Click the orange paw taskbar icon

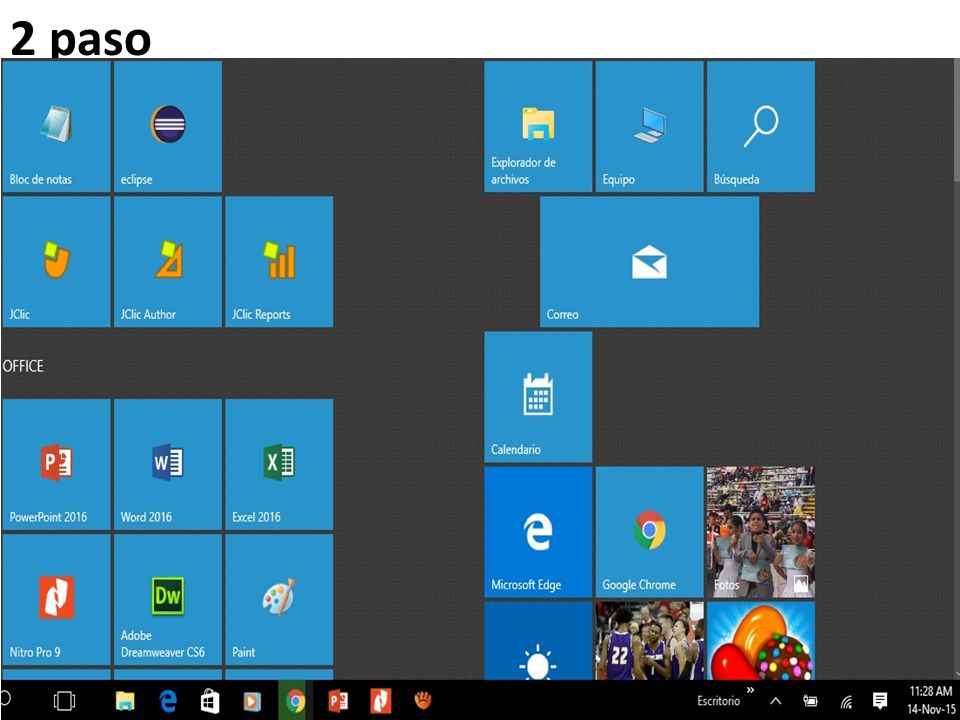pos(423,700)
